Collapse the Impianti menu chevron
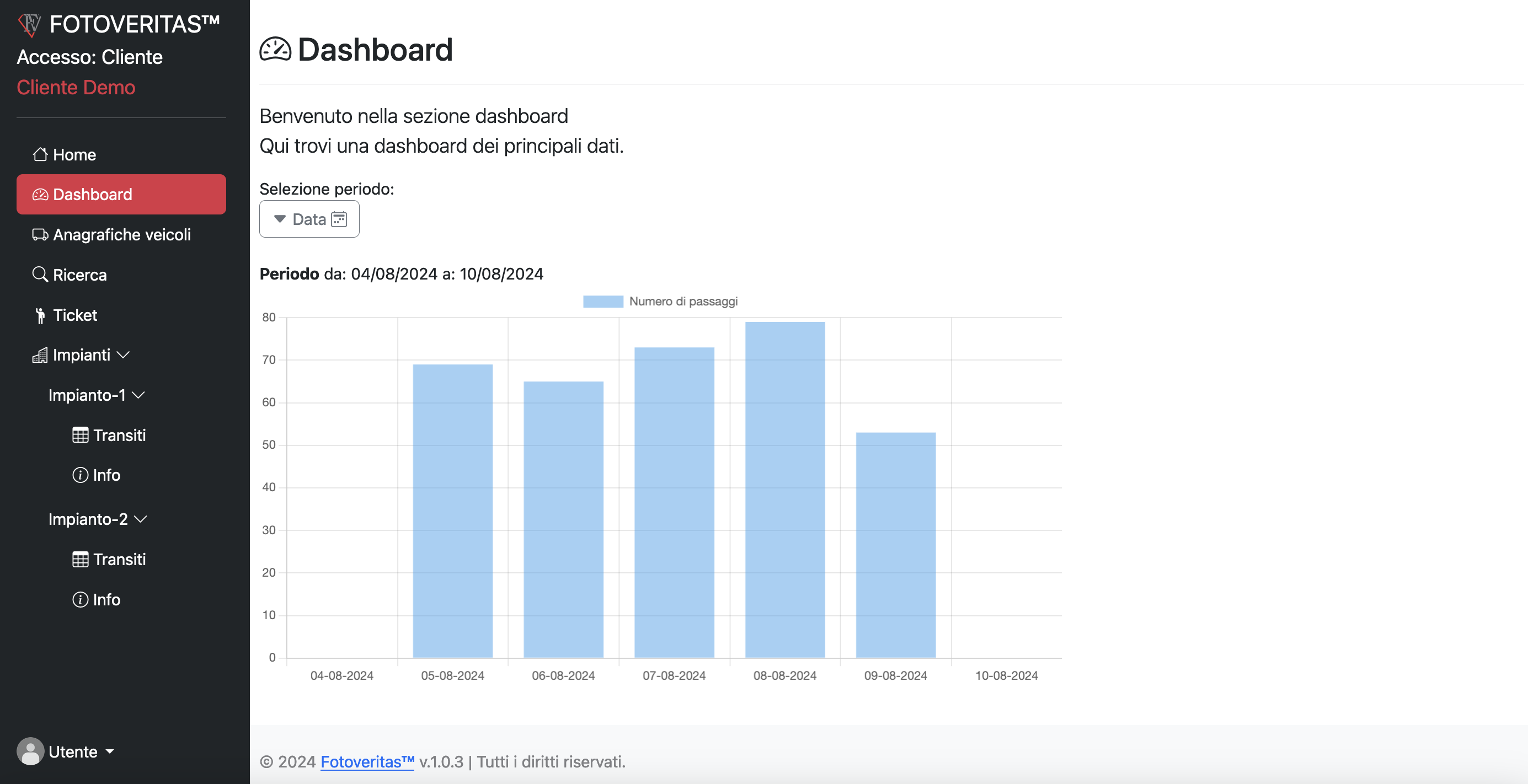This screenshot has width=1528, height=784. 123,355
